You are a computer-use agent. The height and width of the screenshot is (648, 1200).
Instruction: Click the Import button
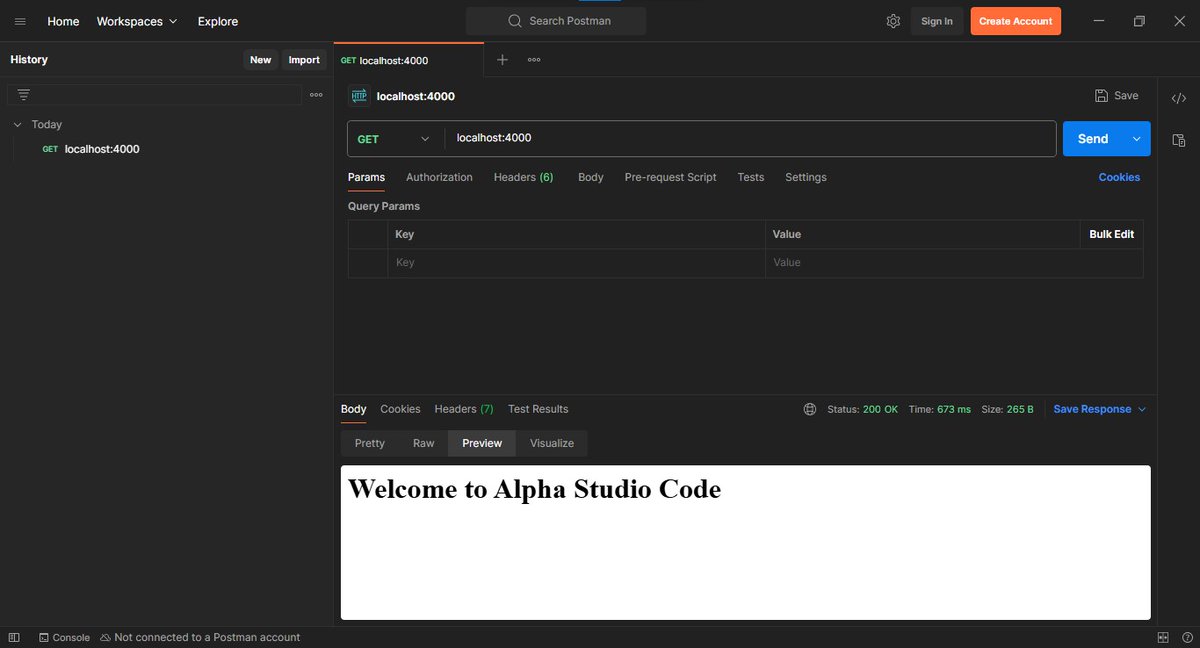pos(304,60)
